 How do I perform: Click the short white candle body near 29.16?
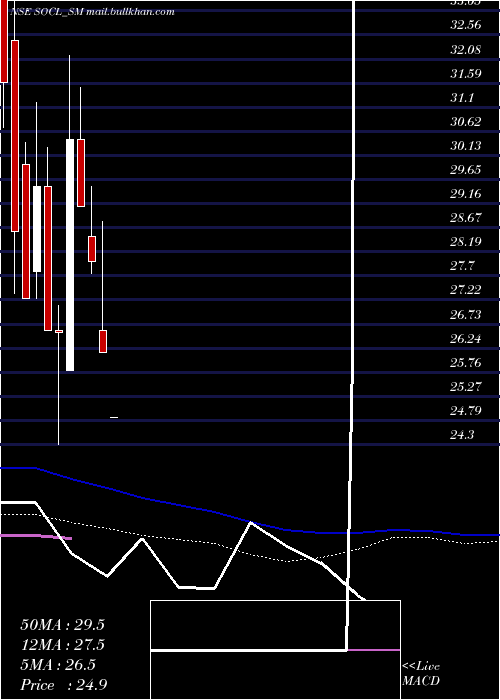click(x=37, y=229)
